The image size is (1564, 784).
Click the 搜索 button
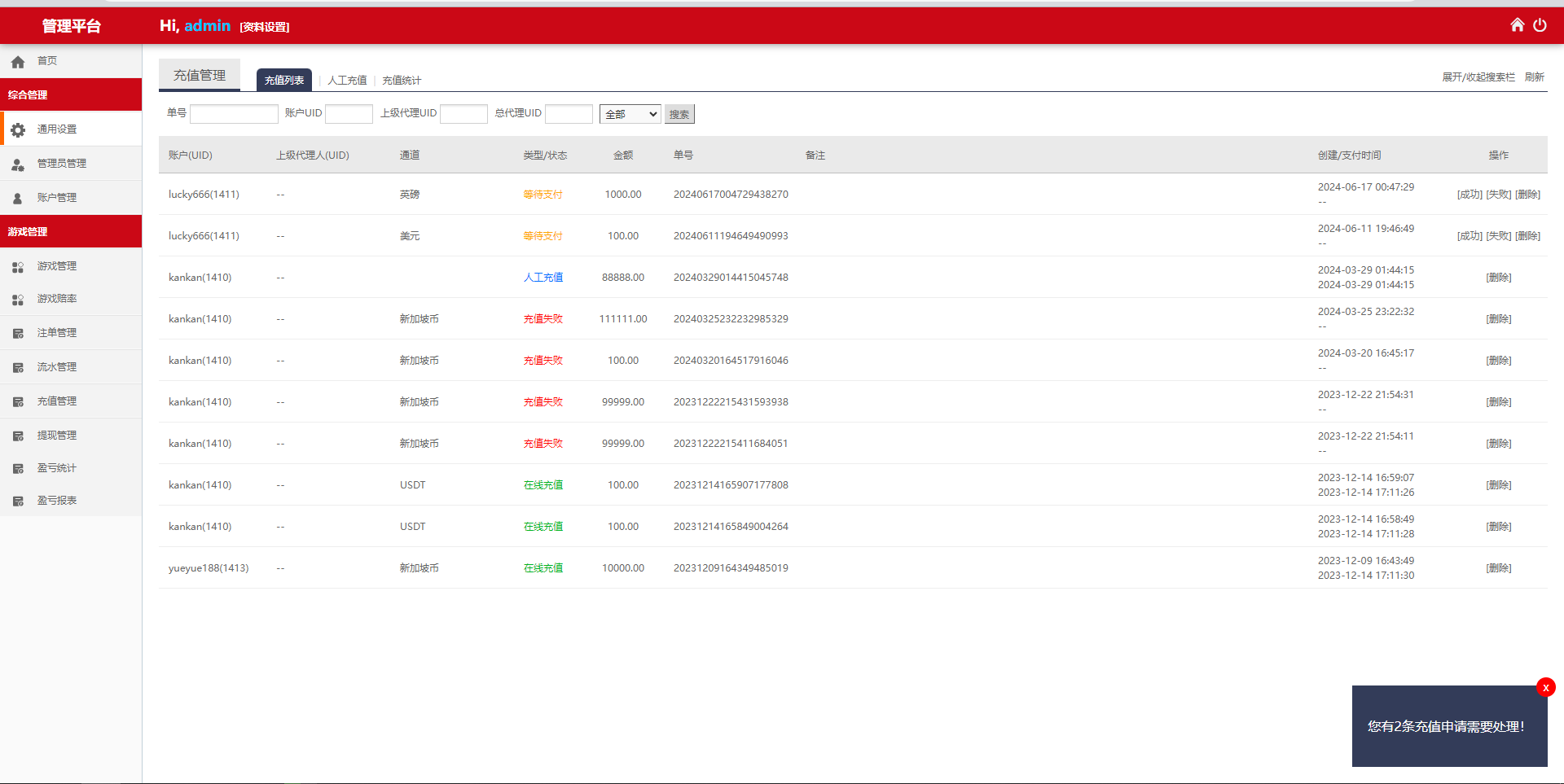(x=679, y=114)
